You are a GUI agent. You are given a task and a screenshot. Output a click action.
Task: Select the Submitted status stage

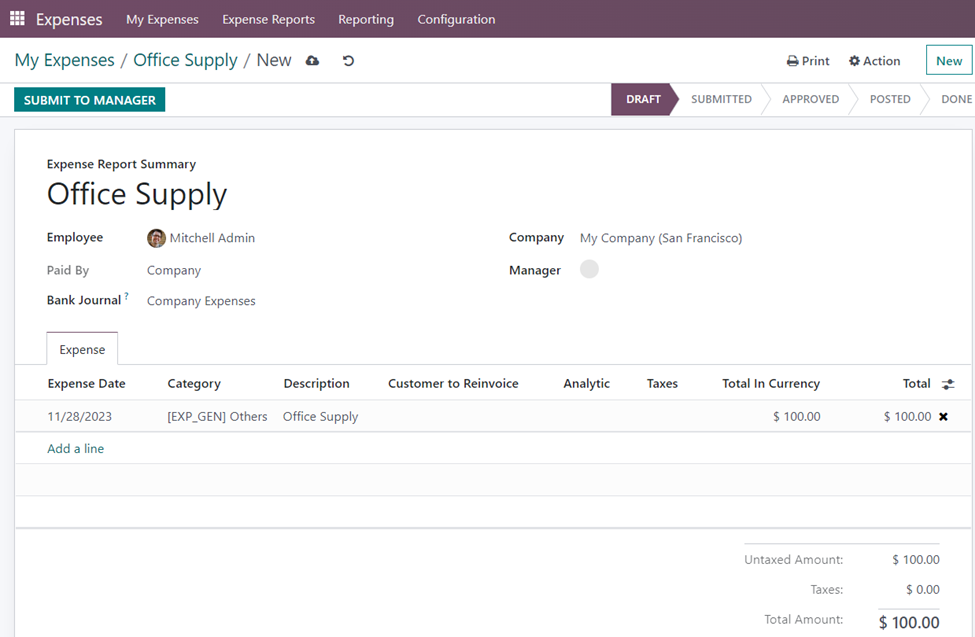[x=721, y=100]
